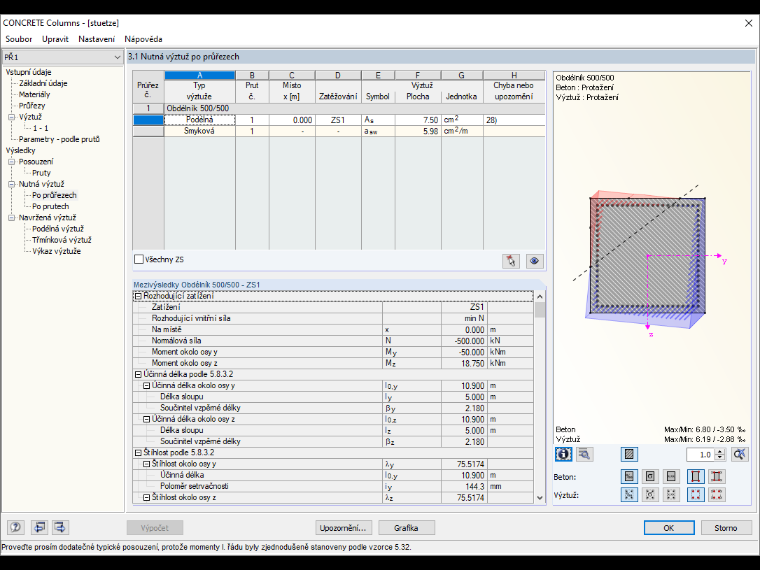Click the reset zoom icon next to scale factor
Screen dimensions: 760x570
pyautogui.click(x=740, y=454)
